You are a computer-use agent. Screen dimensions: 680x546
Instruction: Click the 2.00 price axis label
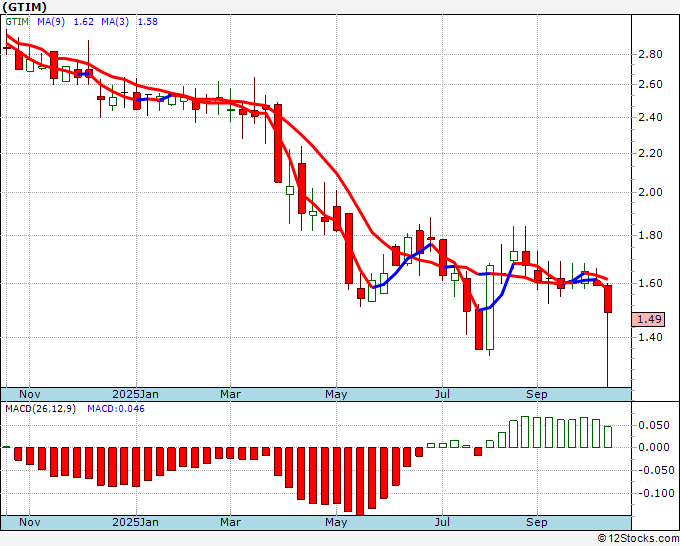pos(651,192)
